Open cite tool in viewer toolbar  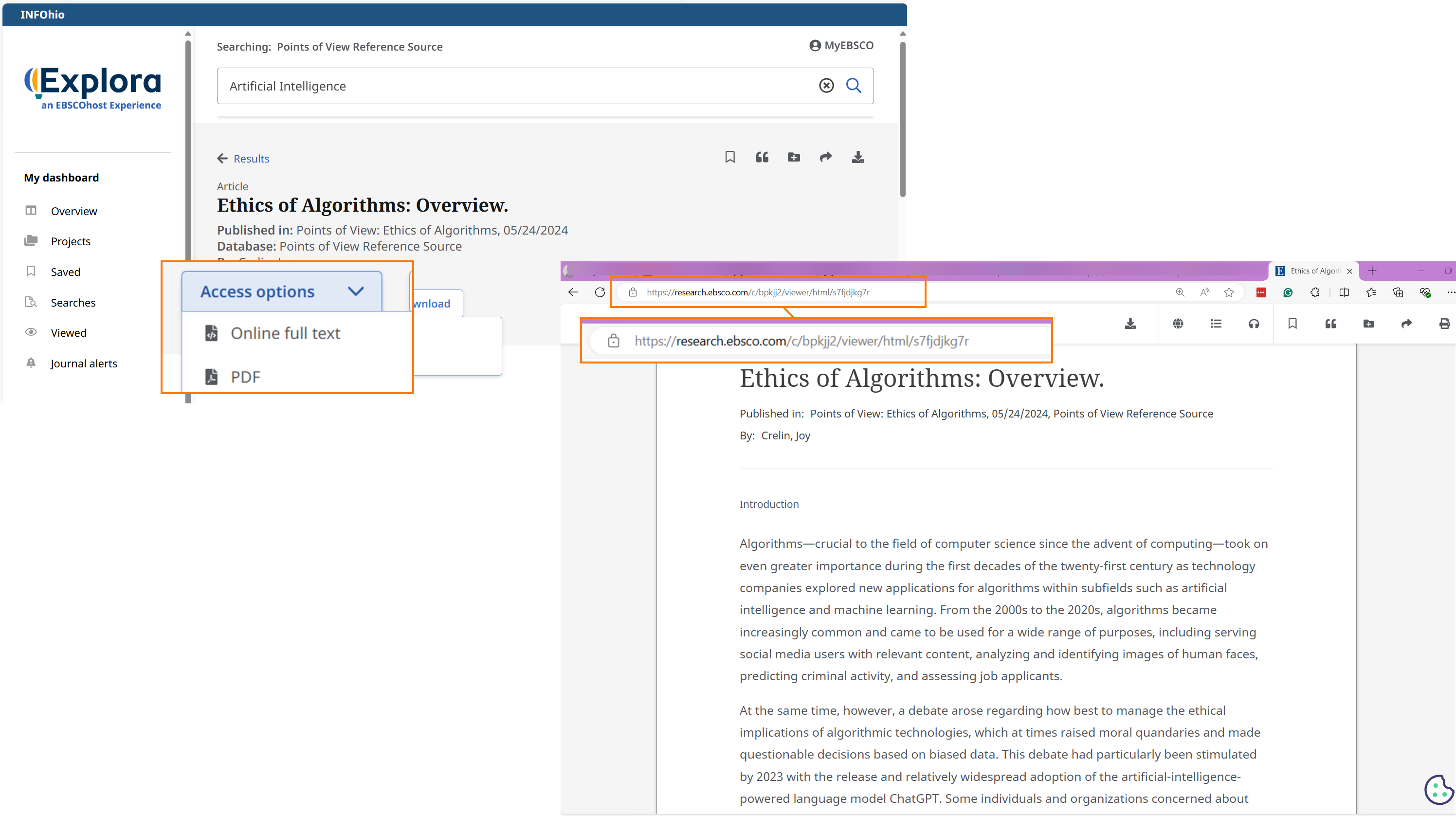click(1330, 324)
